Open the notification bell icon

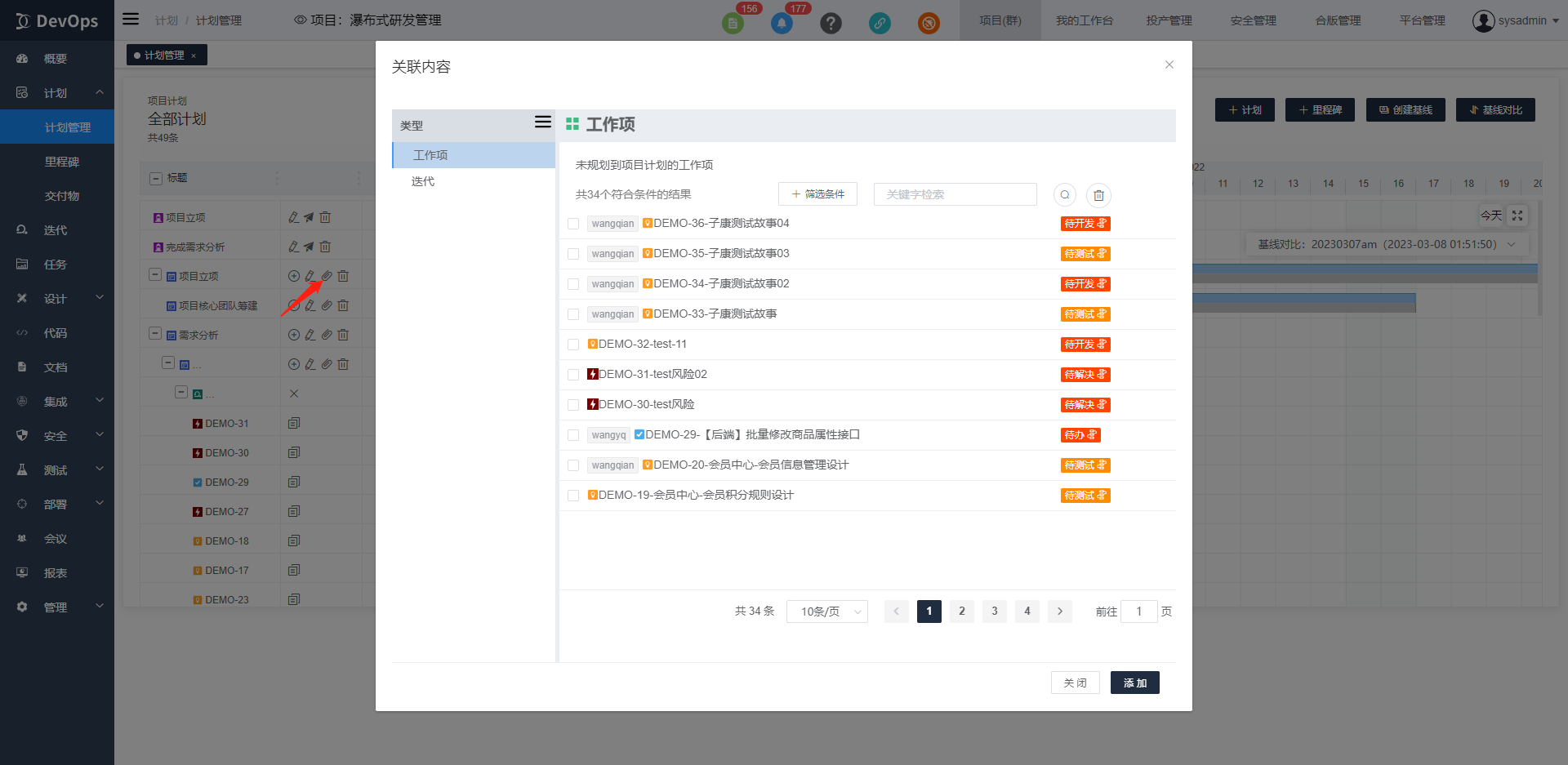pos(782,24)
